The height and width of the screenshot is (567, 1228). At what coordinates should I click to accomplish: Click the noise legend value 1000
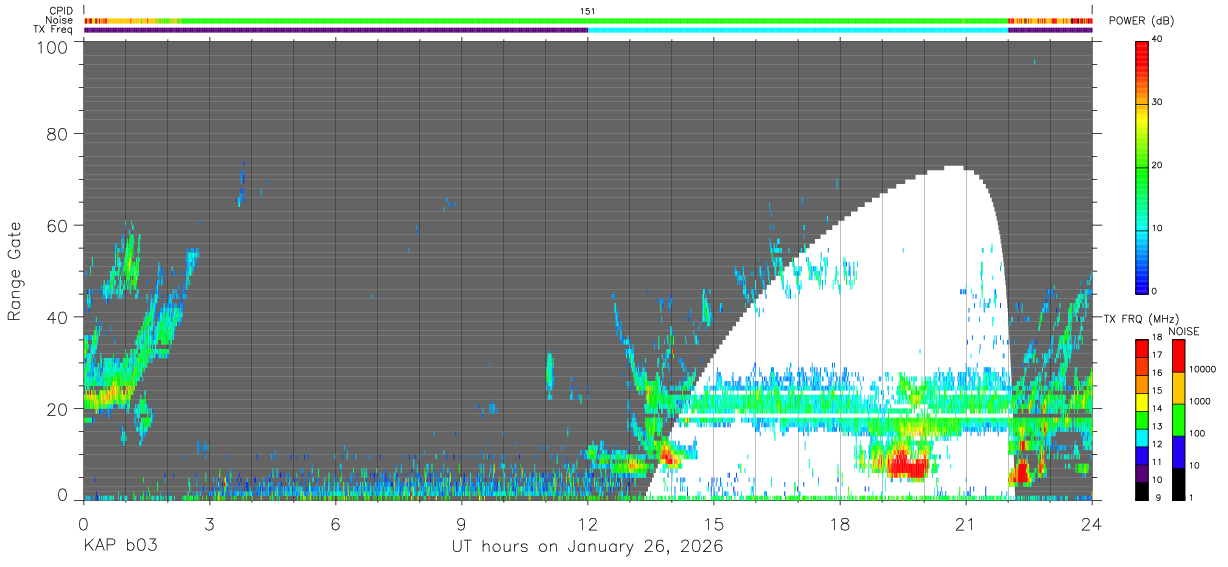click(x=1198, y=401)
